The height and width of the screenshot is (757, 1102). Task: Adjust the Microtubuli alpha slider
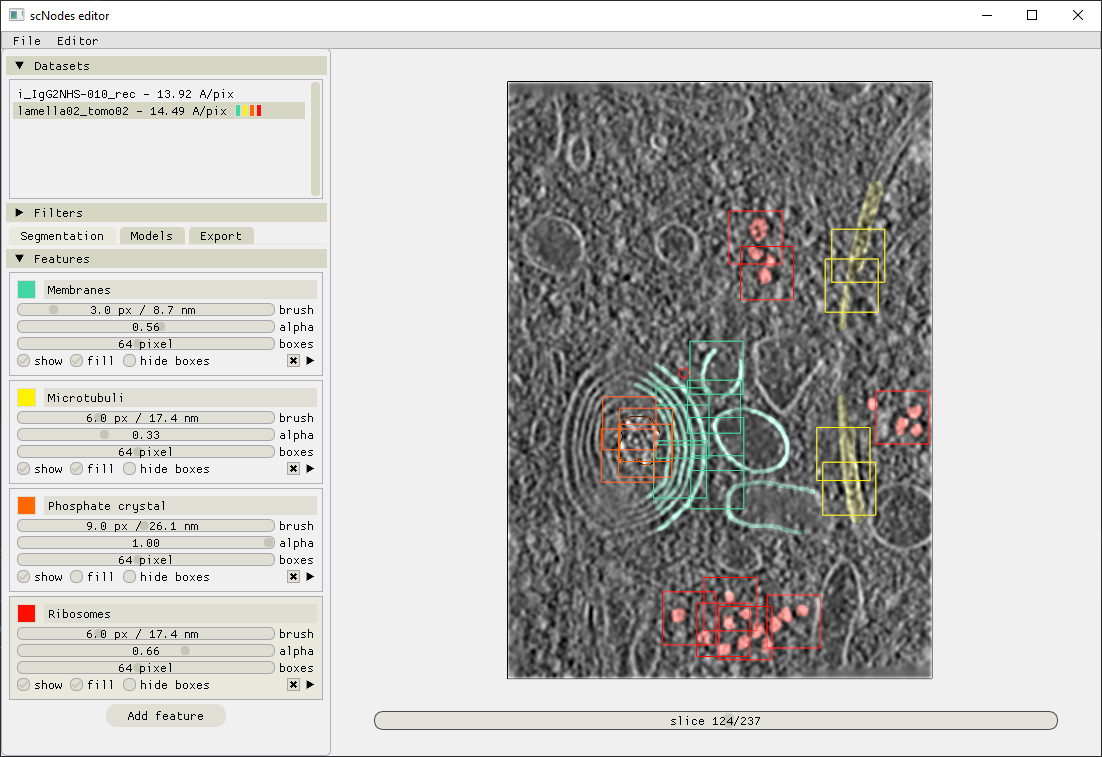[145, 435]
